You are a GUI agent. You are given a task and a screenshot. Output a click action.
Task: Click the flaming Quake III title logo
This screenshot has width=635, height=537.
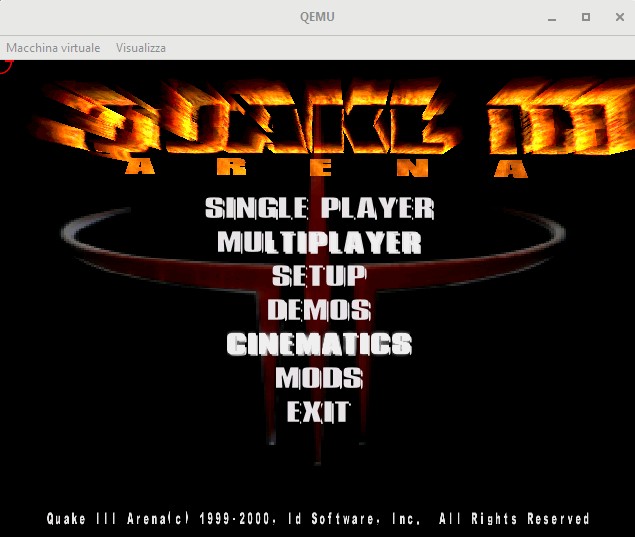click(x=320, y=118)
